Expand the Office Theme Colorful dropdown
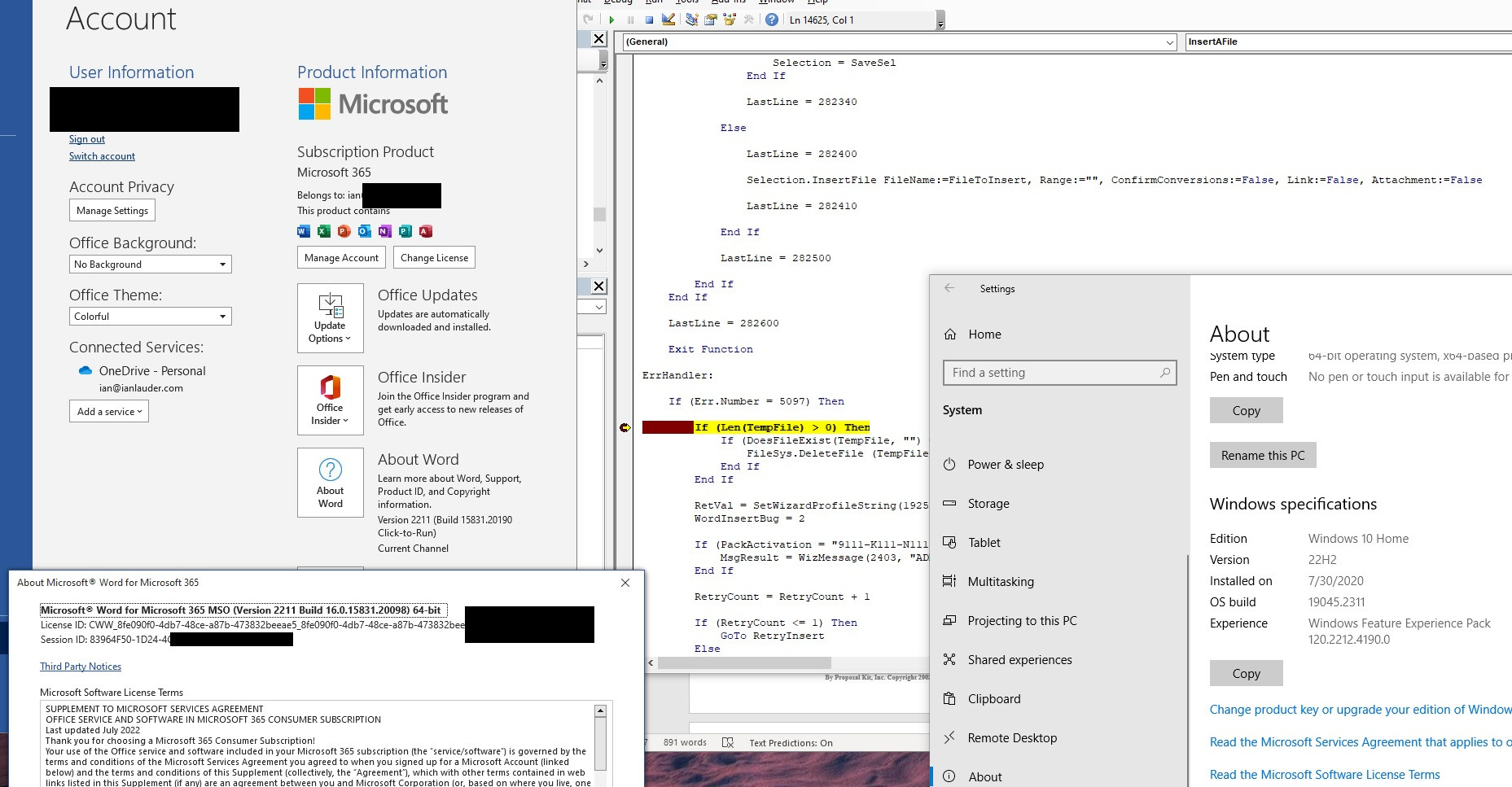Screen dimensions: 1512x787 pyautogui.click(x=150, y=317)
